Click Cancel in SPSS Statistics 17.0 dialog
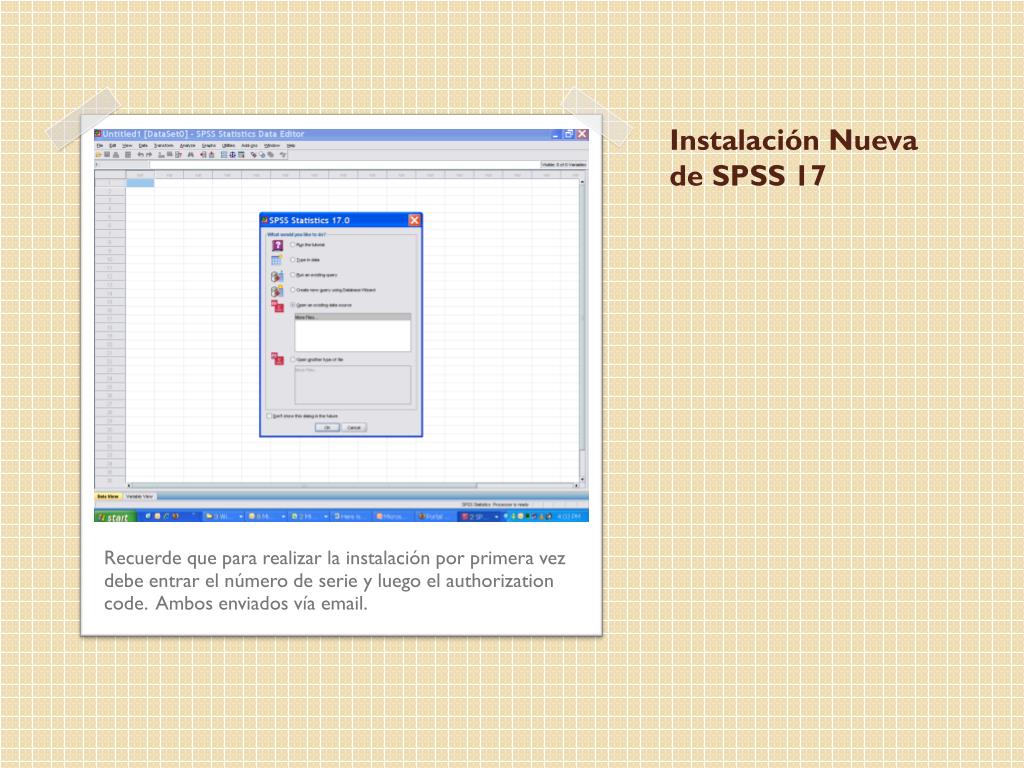The width and height of the screenshot is (1024, 768). (354, 428)
